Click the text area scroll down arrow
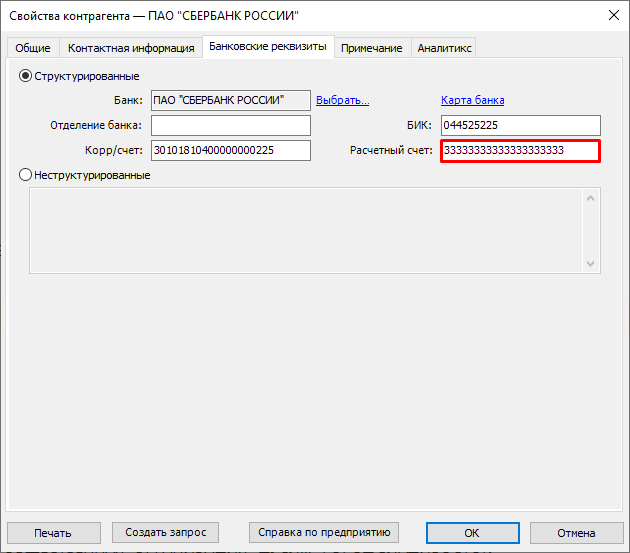630x553 pixels. (591, 264)
